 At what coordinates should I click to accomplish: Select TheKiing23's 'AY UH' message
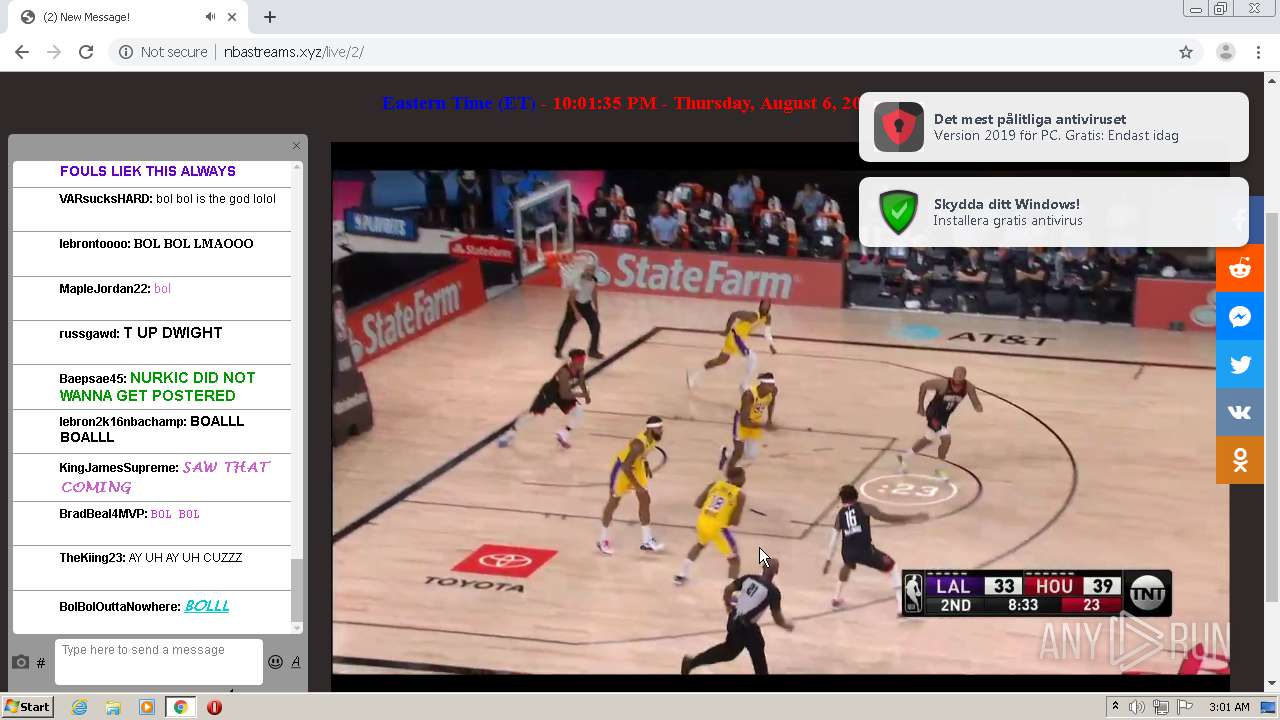185,558
